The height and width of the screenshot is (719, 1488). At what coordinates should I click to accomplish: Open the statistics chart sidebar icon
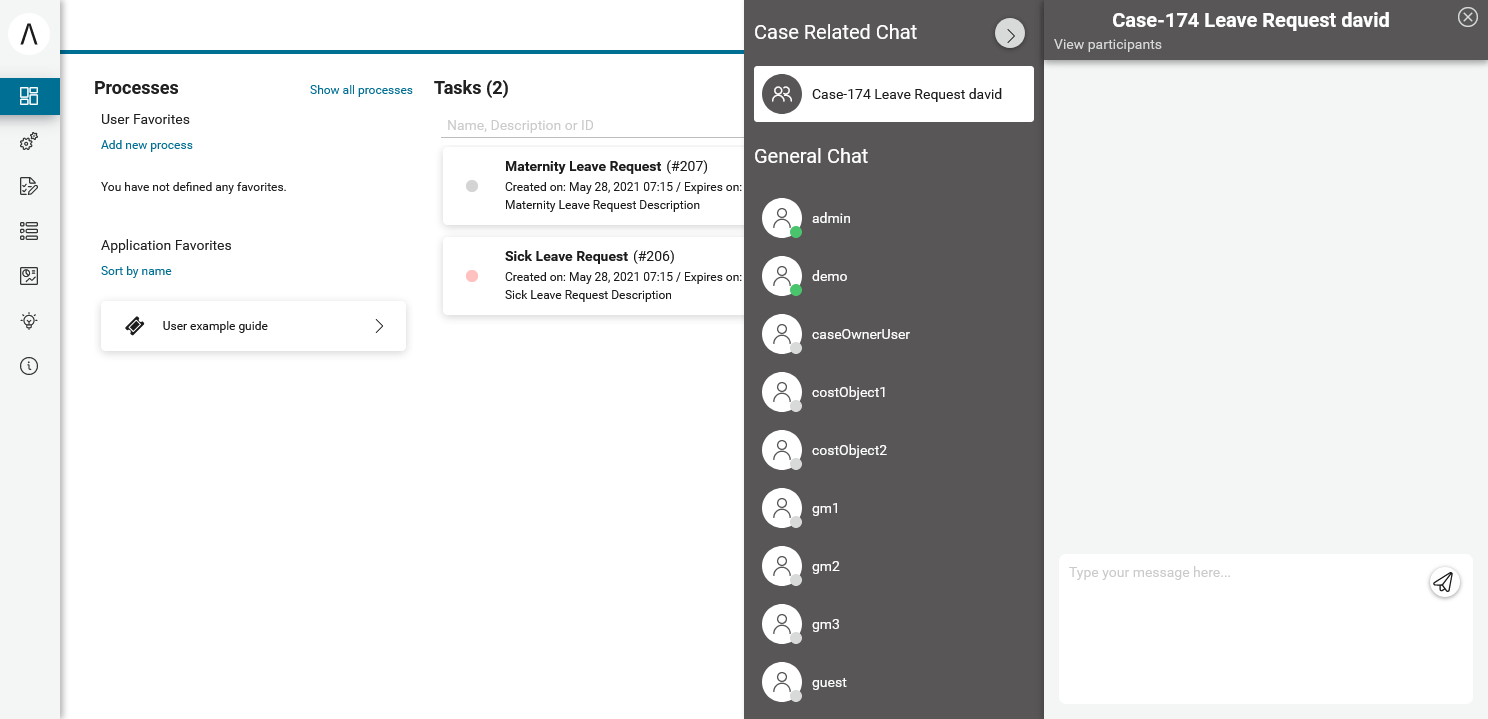29,276
